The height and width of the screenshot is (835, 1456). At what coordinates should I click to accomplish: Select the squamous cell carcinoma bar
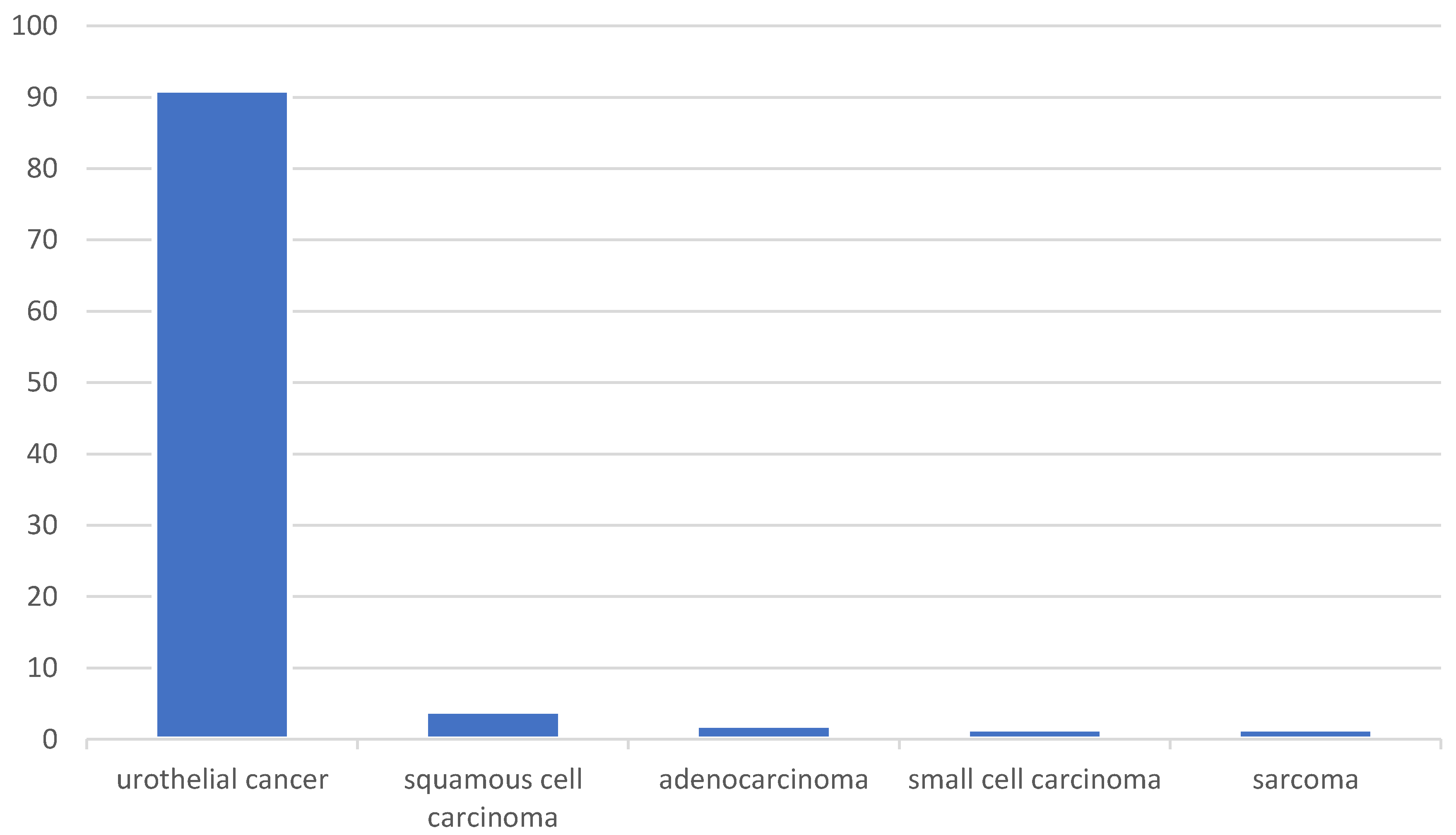493,725
